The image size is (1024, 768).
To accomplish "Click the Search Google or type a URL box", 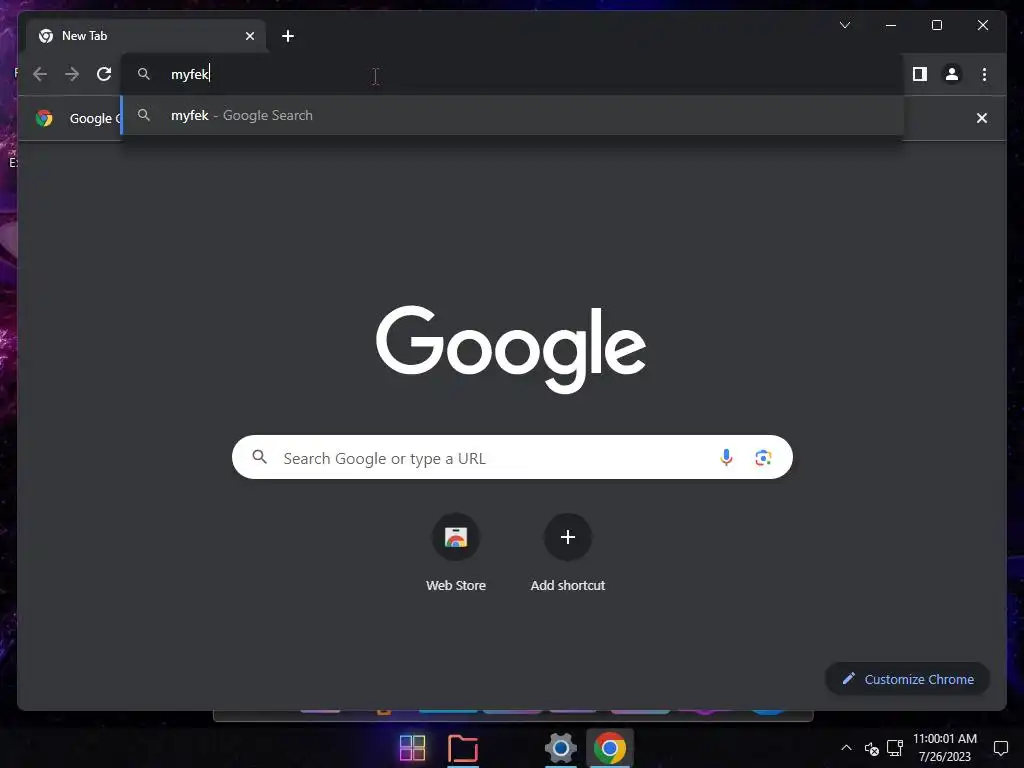I will (512, 457).
